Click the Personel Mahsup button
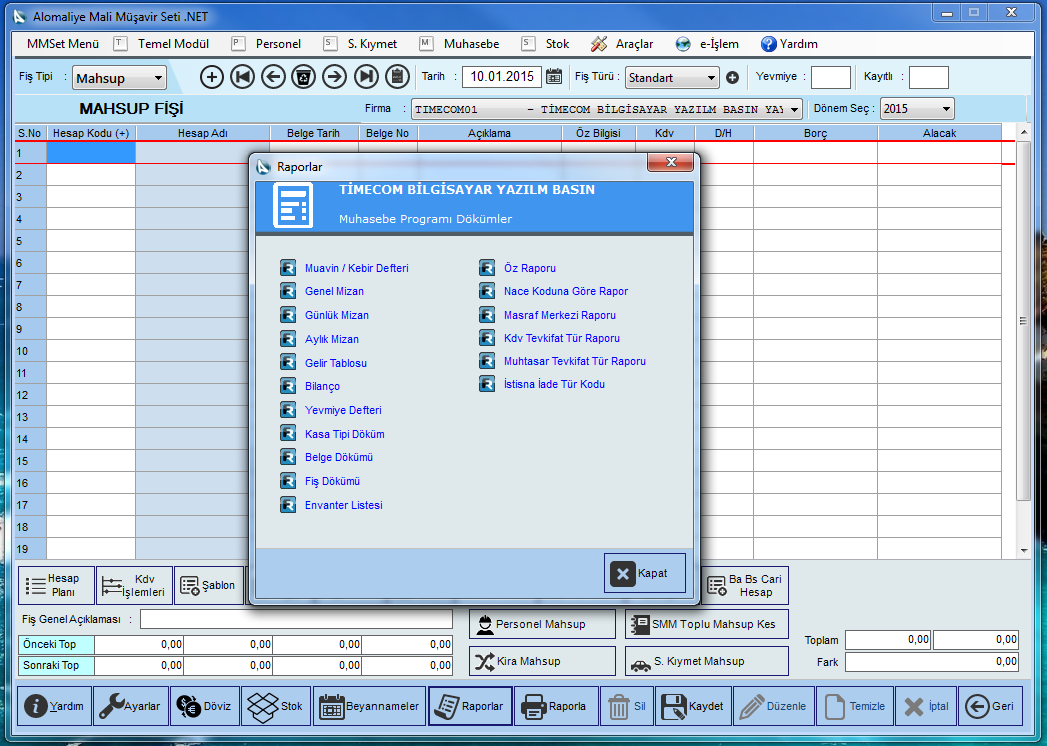Viewport: 1047px width, 746px height. coord(542,624)
